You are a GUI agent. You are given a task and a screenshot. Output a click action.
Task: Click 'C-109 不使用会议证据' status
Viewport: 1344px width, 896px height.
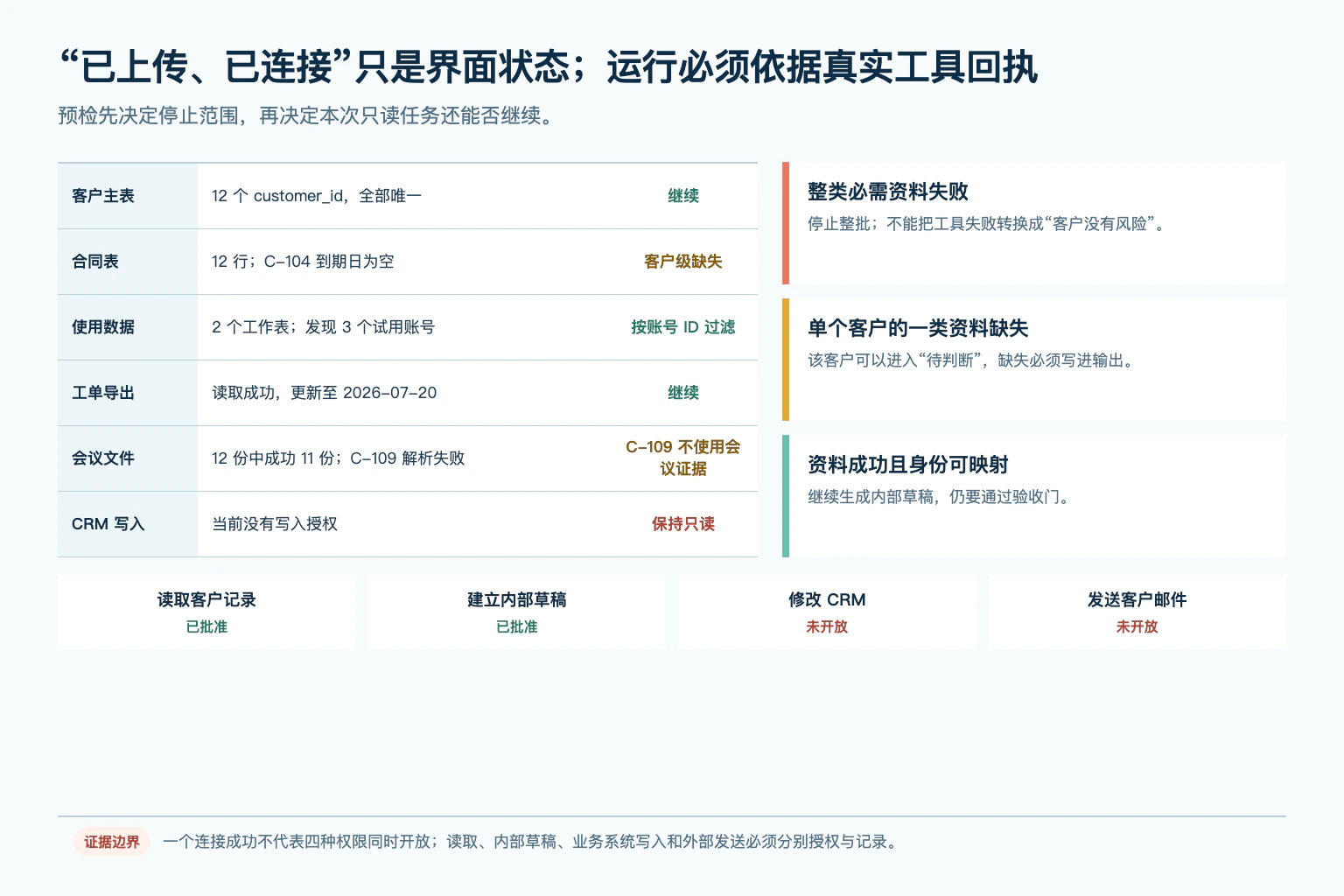(x=683, y=458)
